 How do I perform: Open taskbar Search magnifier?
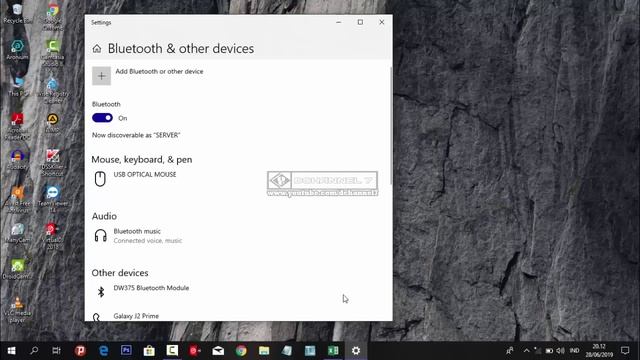[34, 351]
